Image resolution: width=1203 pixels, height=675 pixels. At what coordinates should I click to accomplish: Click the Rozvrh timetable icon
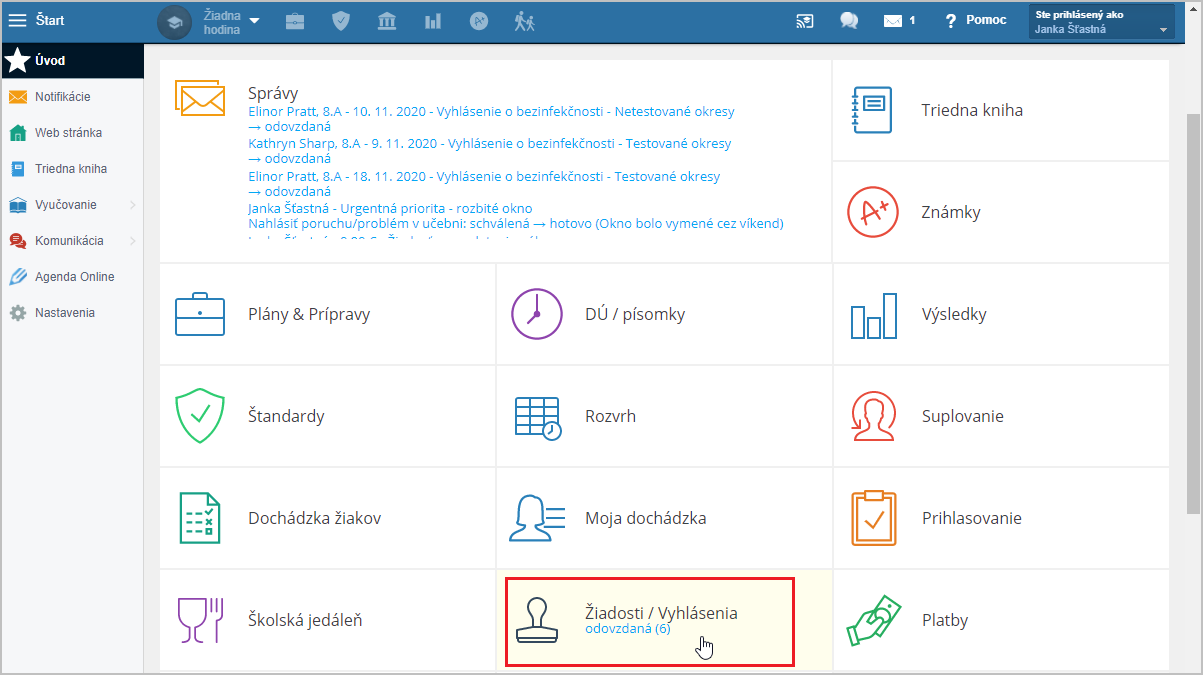[538, 417]
